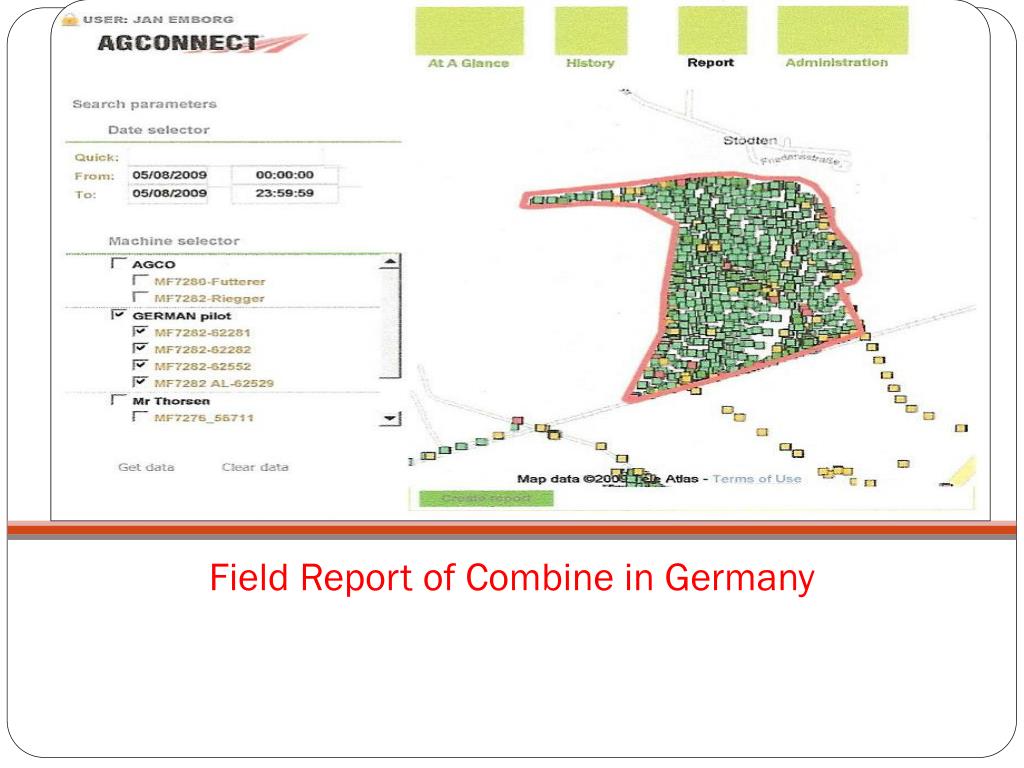Click the green tile above At A Glance
This screenshot has height=768, width=1024.
pos(470,31)
